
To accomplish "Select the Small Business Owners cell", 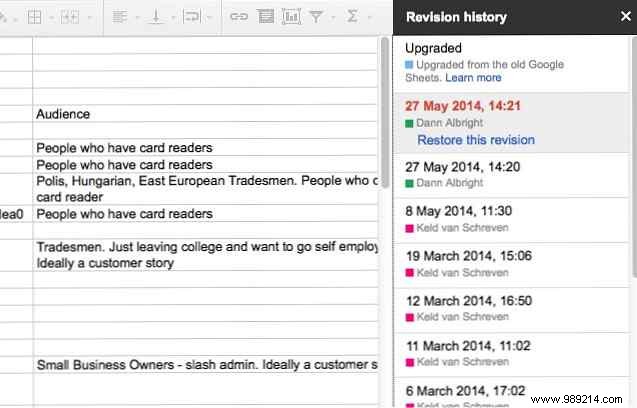I will [x=205, y=365].
